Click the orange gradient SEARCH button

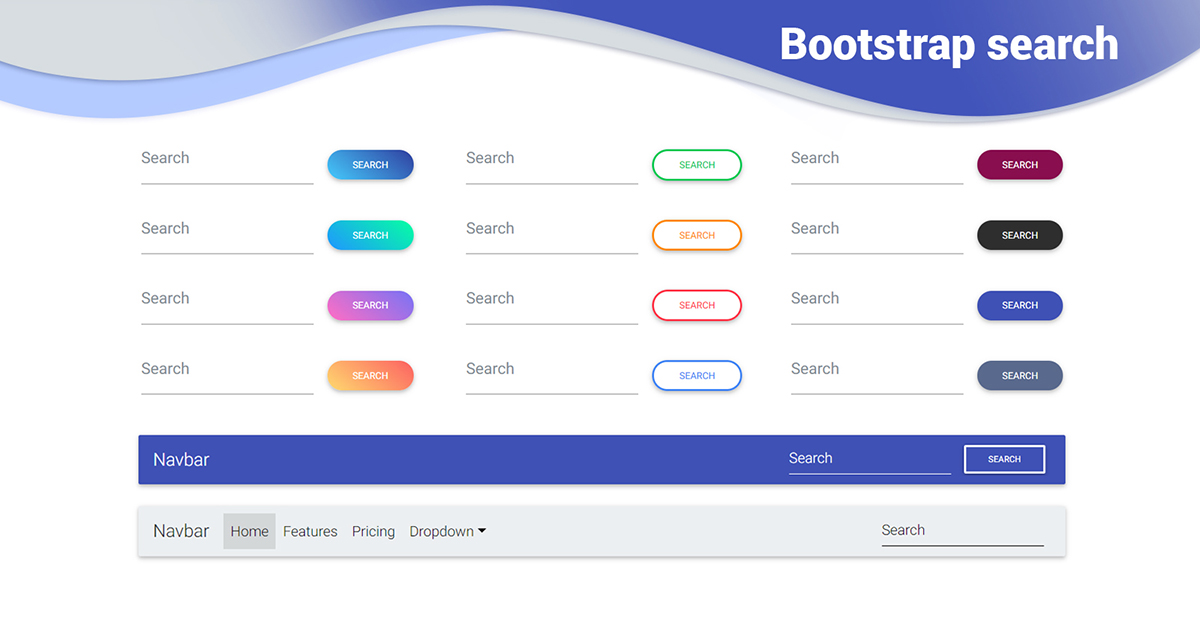click(x=370, y=375)
